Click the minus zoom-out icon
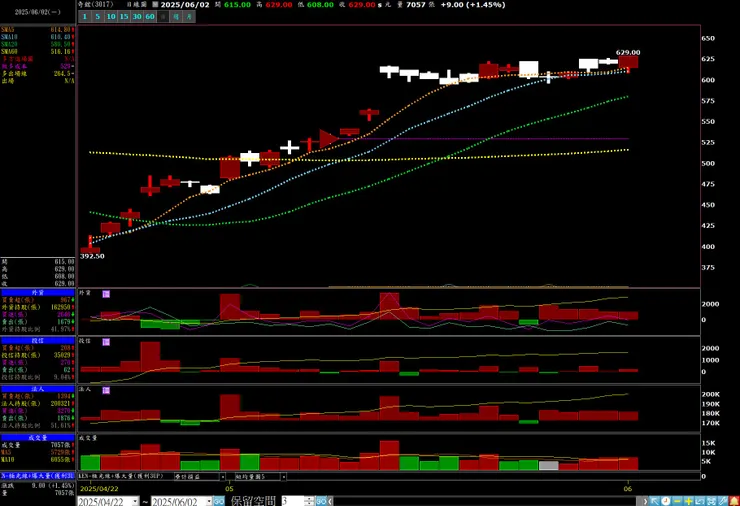 (x=677, y=501)
